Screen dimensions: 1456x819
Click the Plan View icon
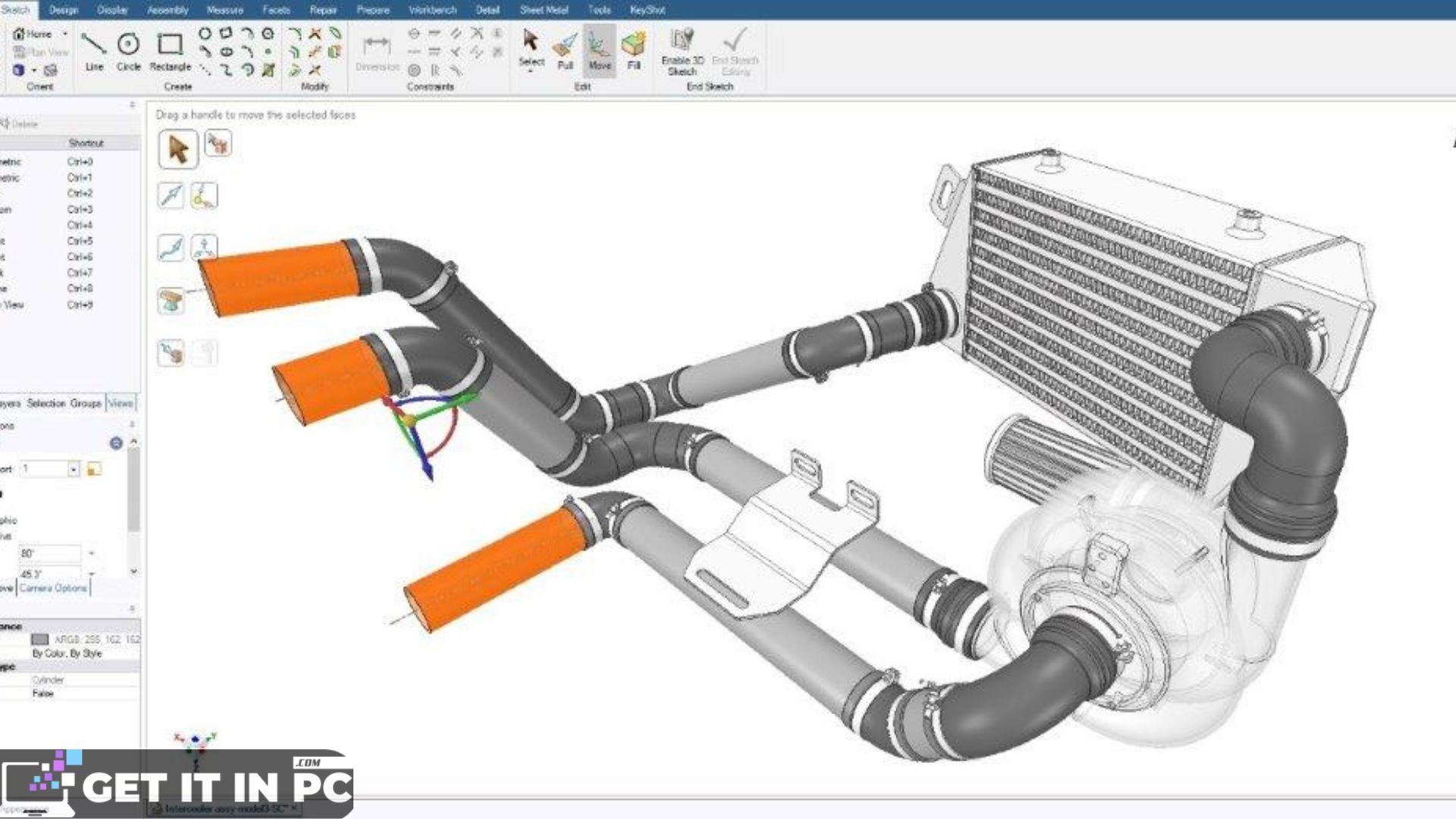point(20,52)
